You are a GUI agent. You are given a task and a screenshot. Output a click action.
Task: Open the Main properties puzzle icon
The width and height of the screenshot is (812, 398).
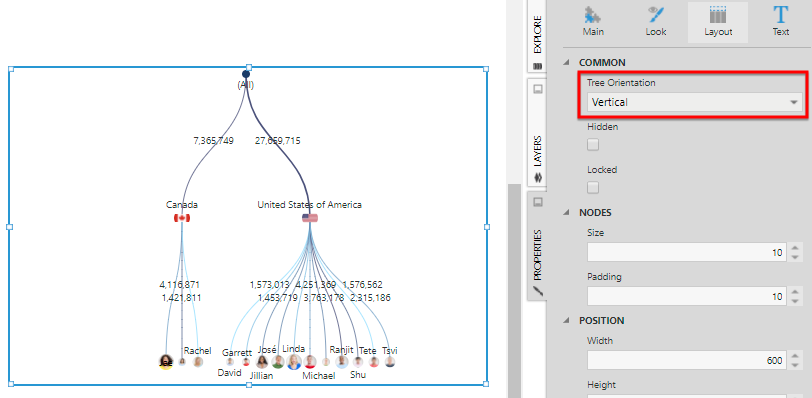[592, 16]
